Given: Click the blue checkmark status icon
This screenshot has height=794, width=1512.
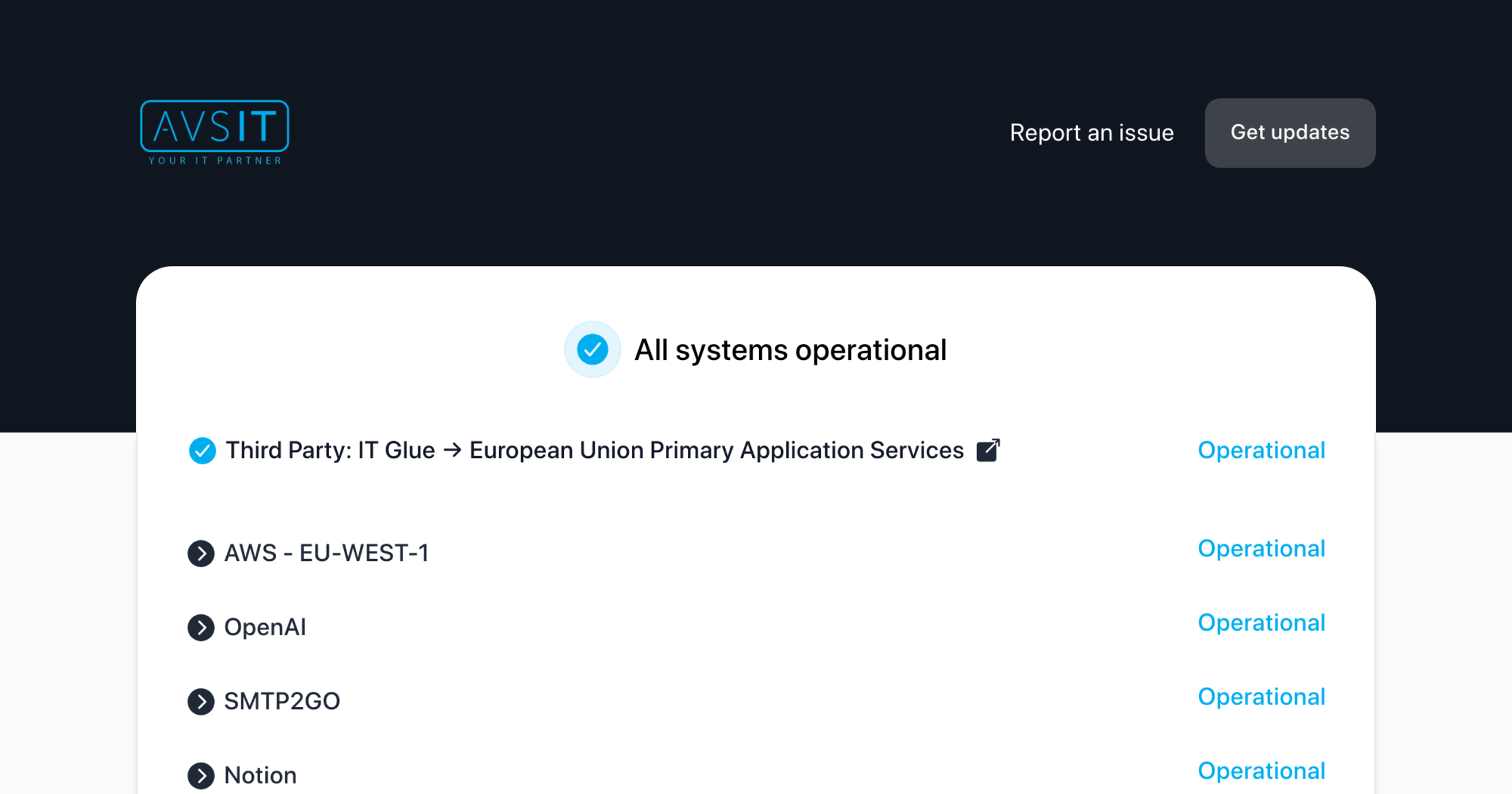Looking at the screenshot, I should (x=593, y=349).
